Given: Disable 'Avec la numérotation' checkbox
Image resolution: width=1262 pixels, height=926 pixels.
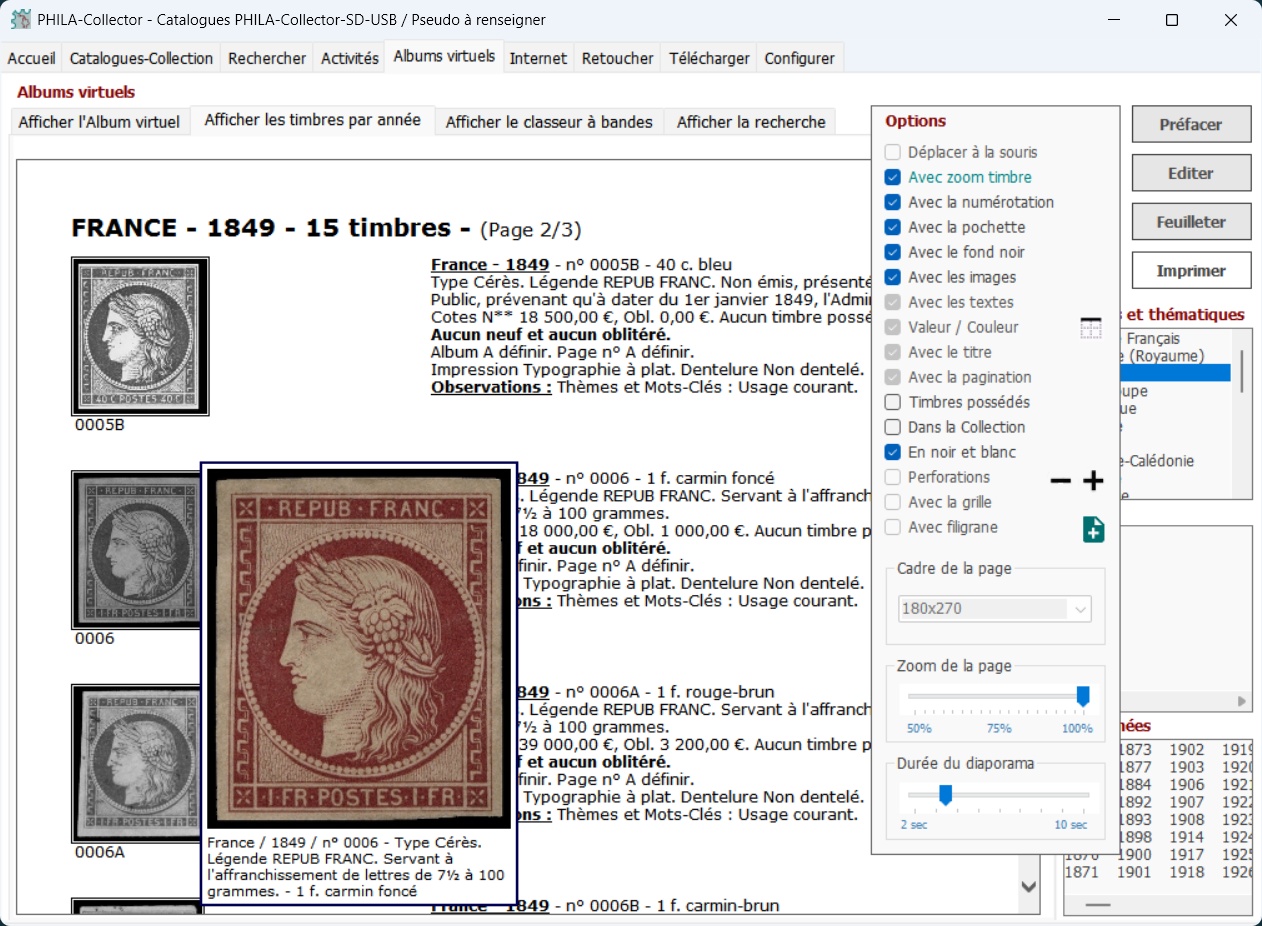Looking at the screenshot, I should [893, 203].
